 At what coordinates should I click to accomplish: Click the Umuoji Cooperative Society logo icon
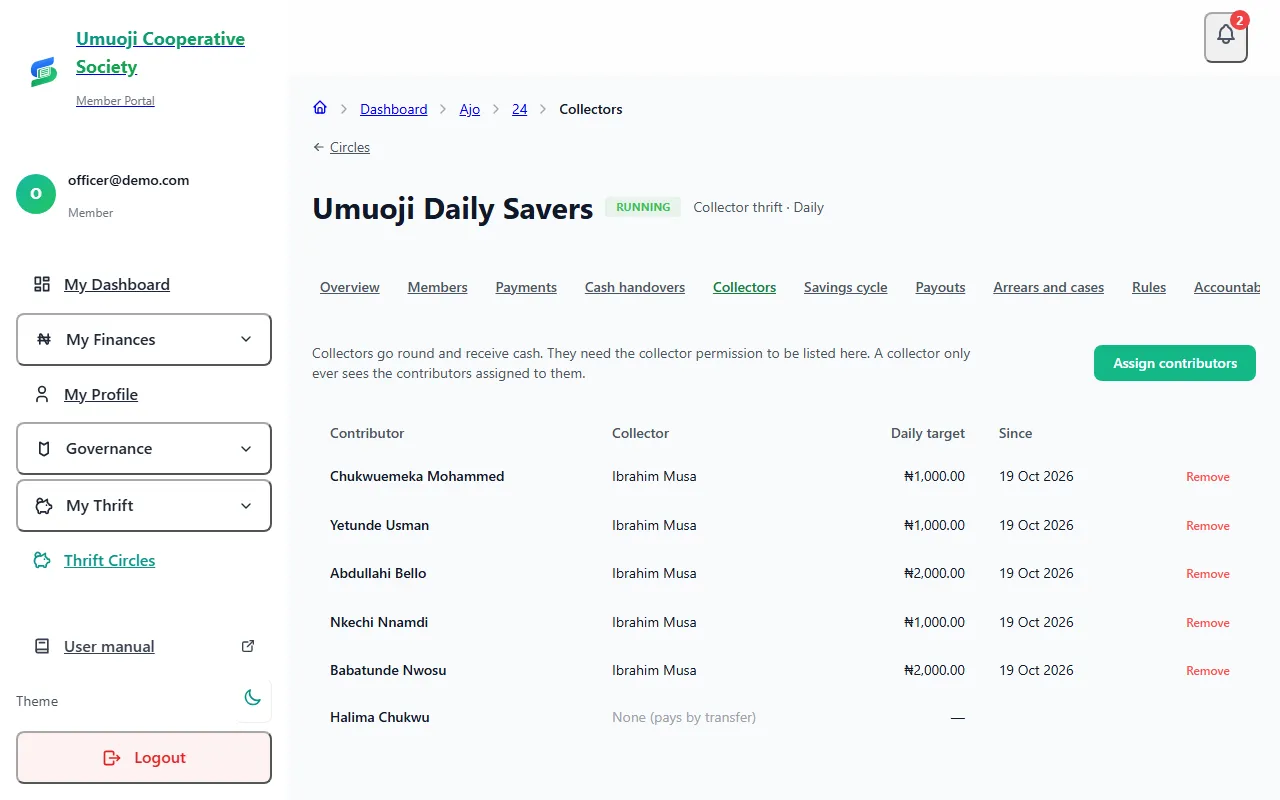click(43, 71)
